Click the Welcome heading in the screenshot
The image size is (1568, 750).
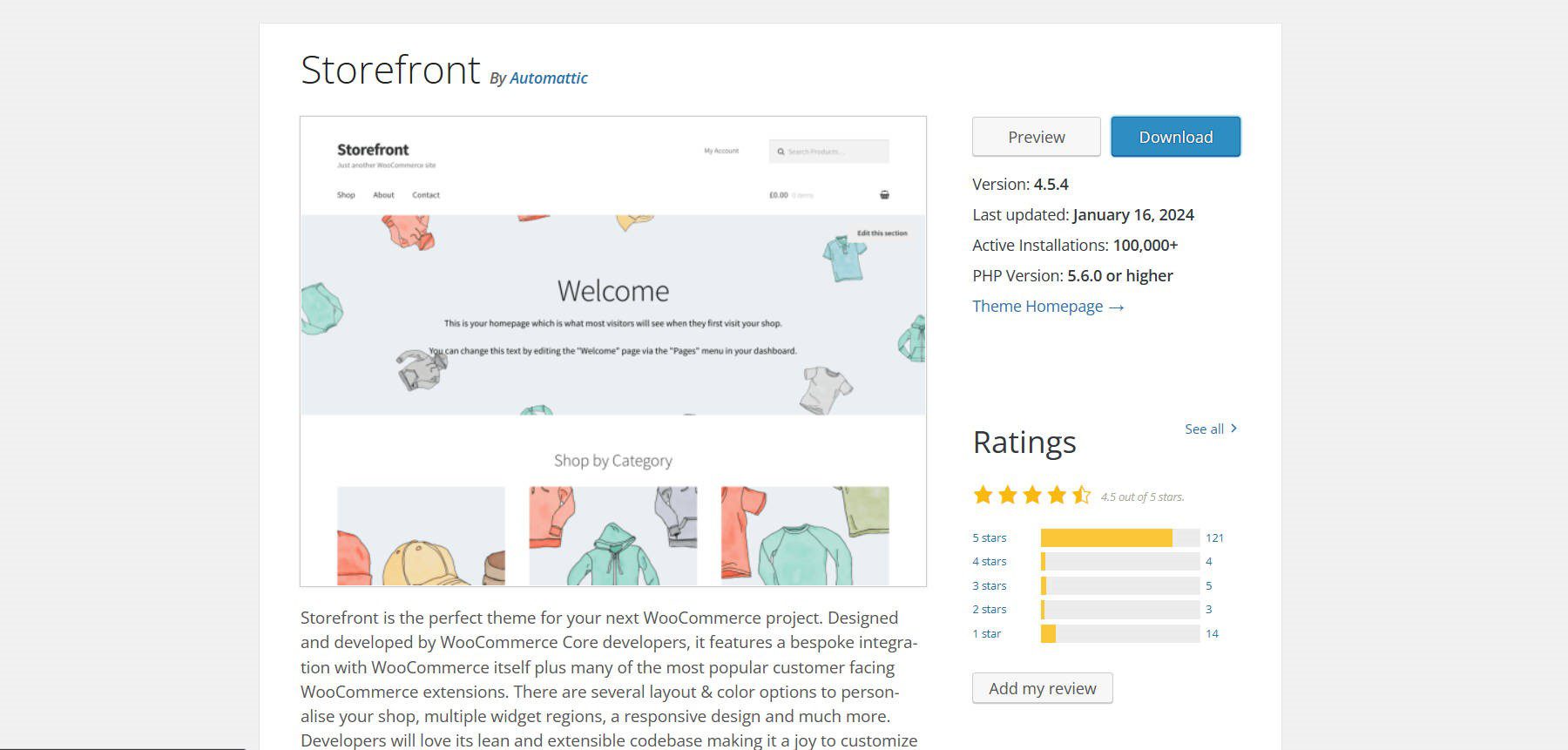(613, 291)
